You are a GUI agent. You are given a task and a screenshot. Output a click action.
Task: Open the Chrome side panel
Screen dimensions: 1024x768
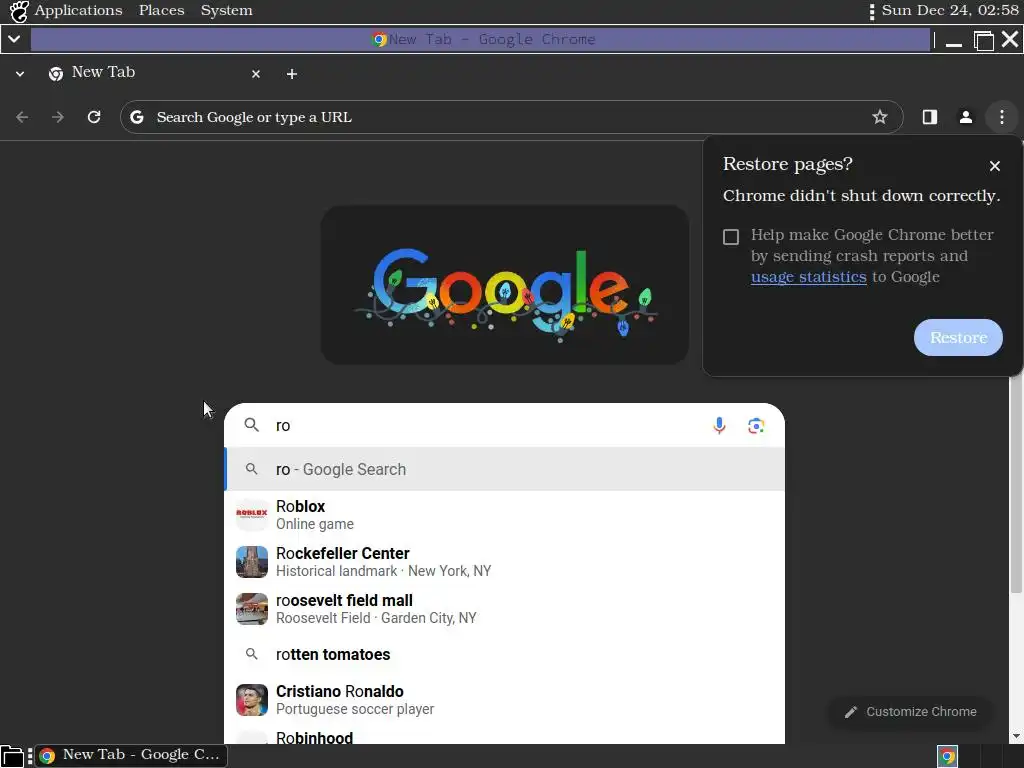click(x=930, y=117)
